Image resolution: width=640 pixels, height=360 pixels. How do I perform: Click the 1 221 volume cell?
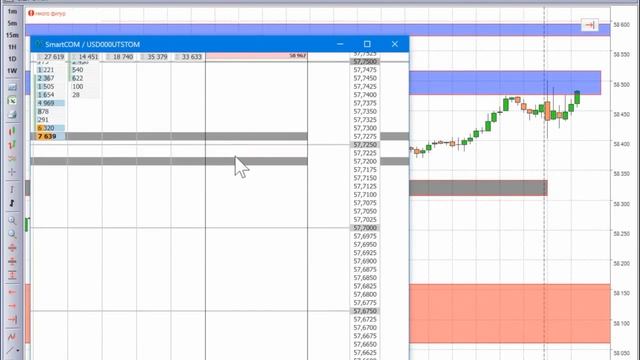[50, 70]
